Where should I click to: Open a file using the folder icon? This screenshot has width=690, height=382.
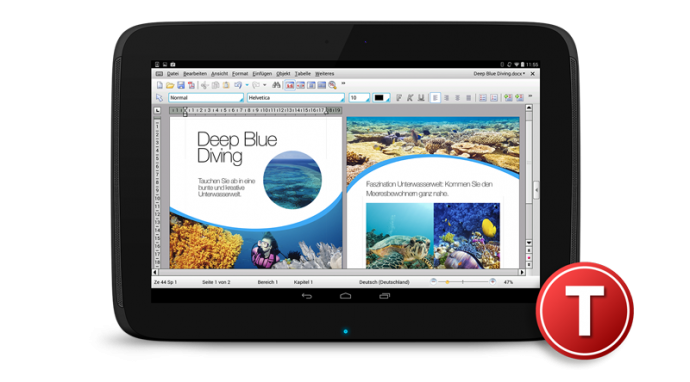click(170, 85)
